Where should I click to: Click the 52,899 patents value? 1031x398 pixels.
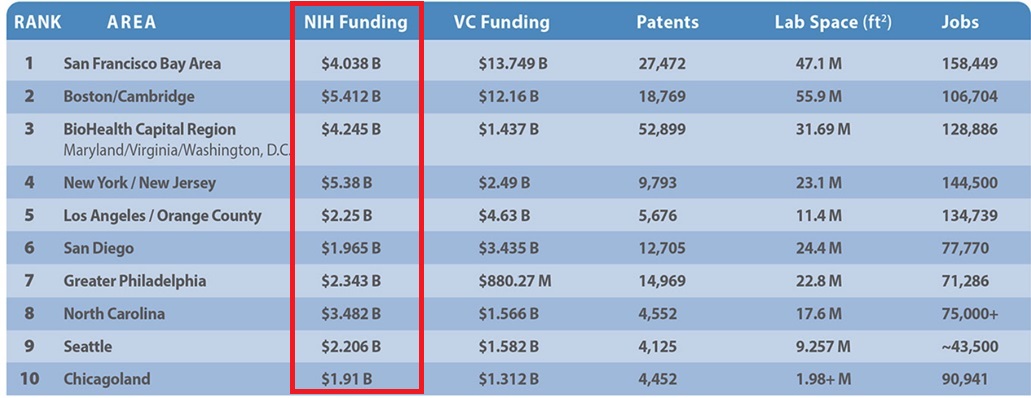(661, 130)
